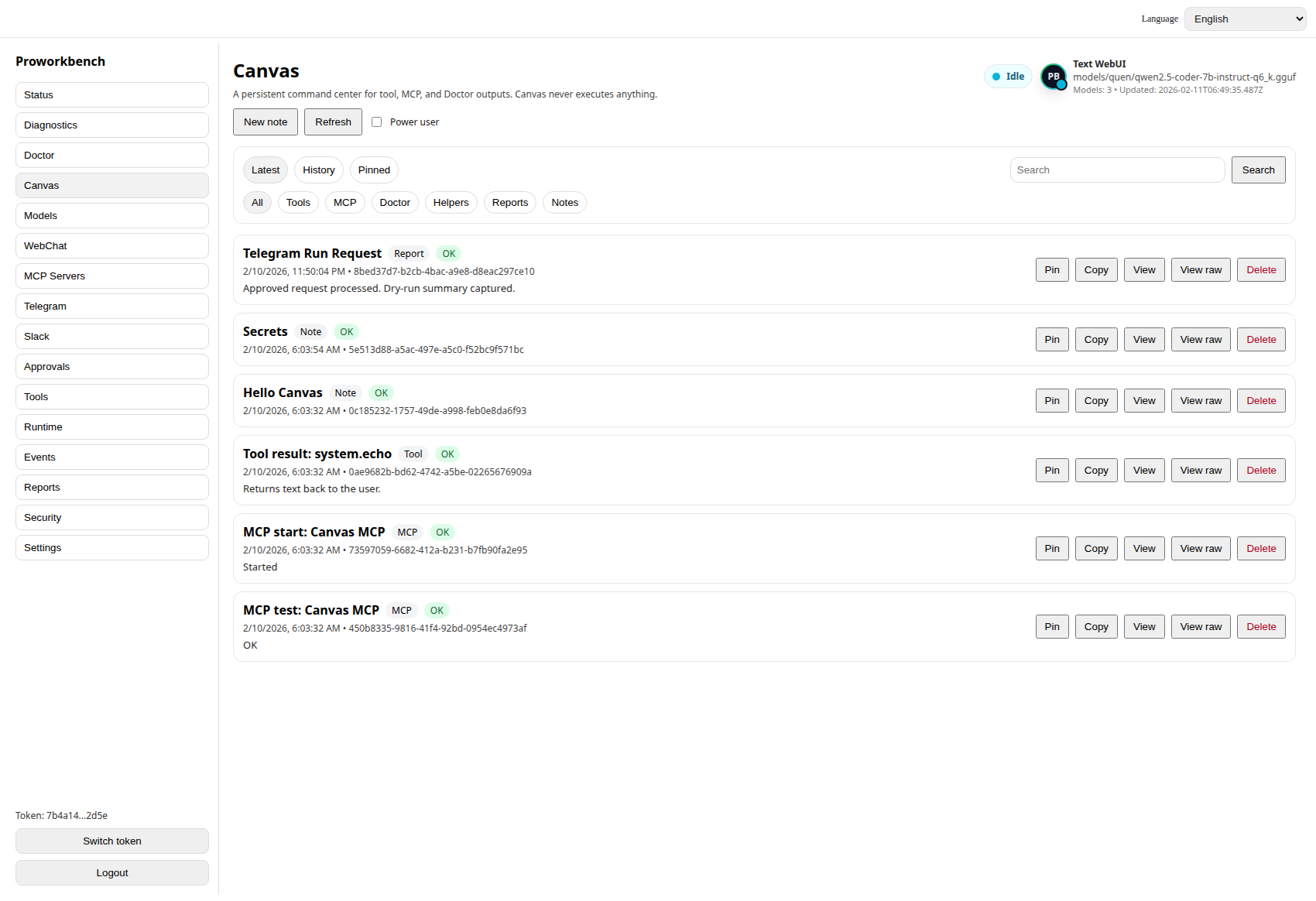Select the Doctor category filter
This screenshot has height=901, width=1316.
click(x=395, y=202)
